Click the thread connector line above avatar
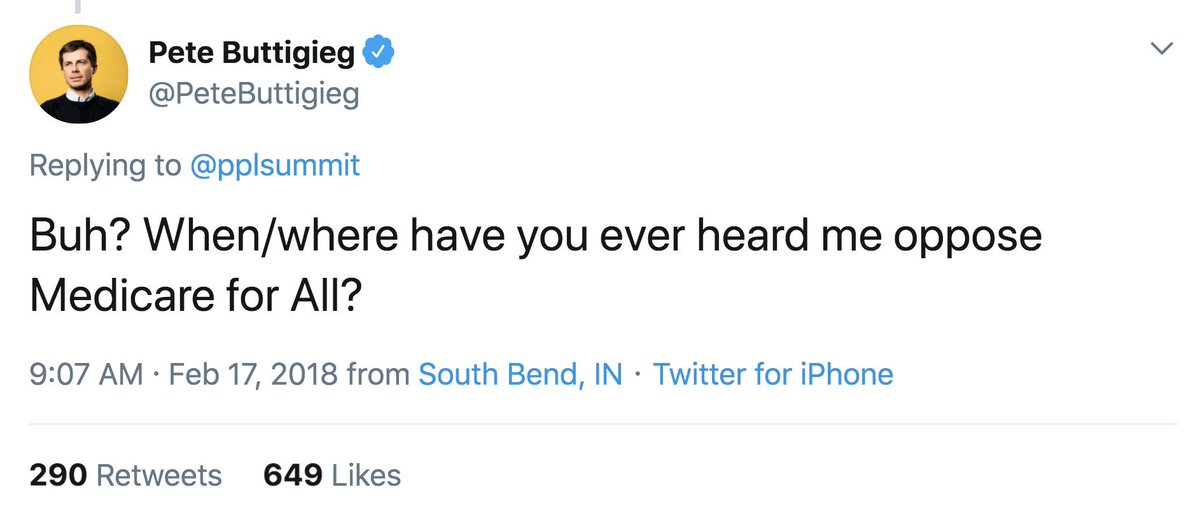Screen dimensions: 1200x515 coord(78,5)
